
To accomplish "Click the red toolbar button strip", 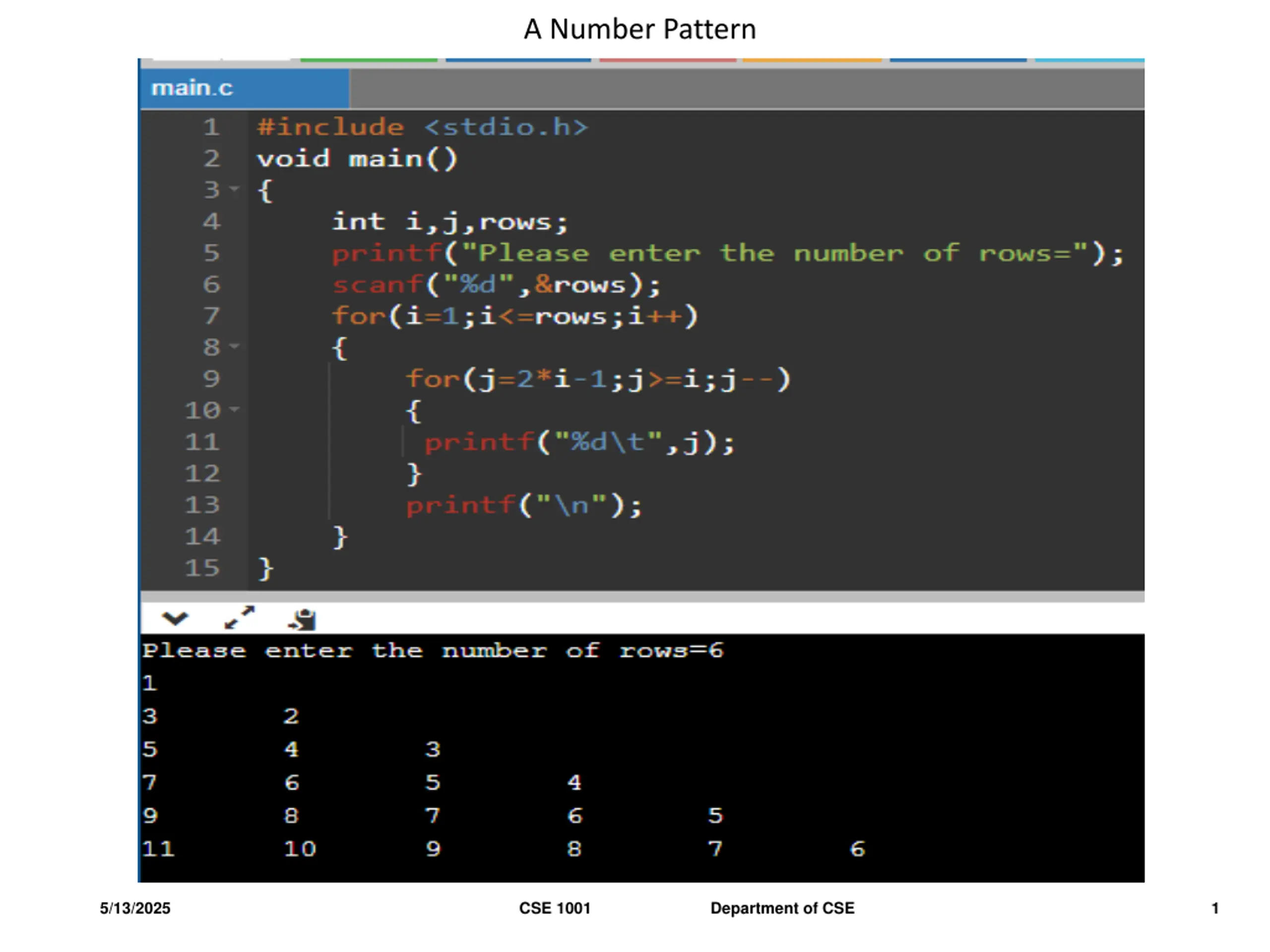I will 668,60.
